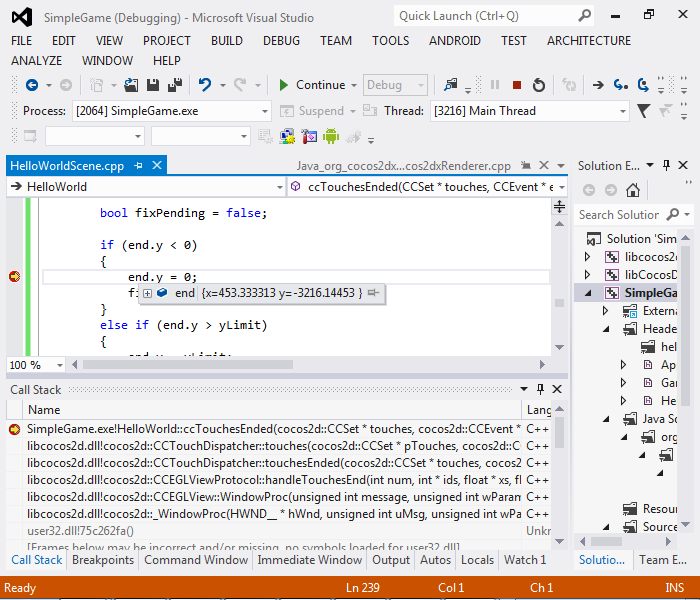Collapse the Header Files folder
Viewport: 700px width, 600px height.
(x=606, y=329)
